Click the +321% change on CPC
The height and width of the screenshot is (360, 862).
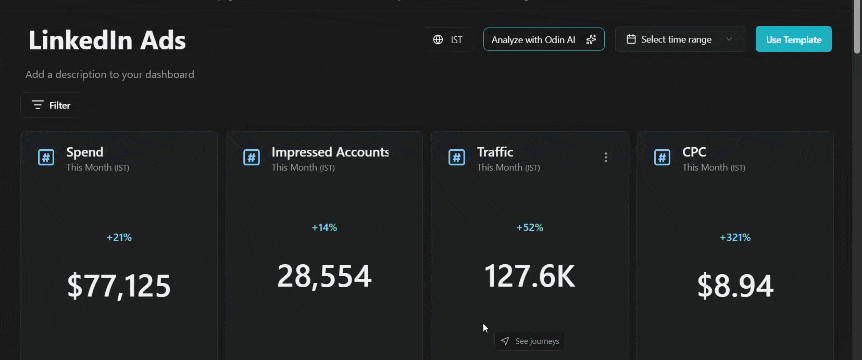pyautogui.click(x=735, y=238)
